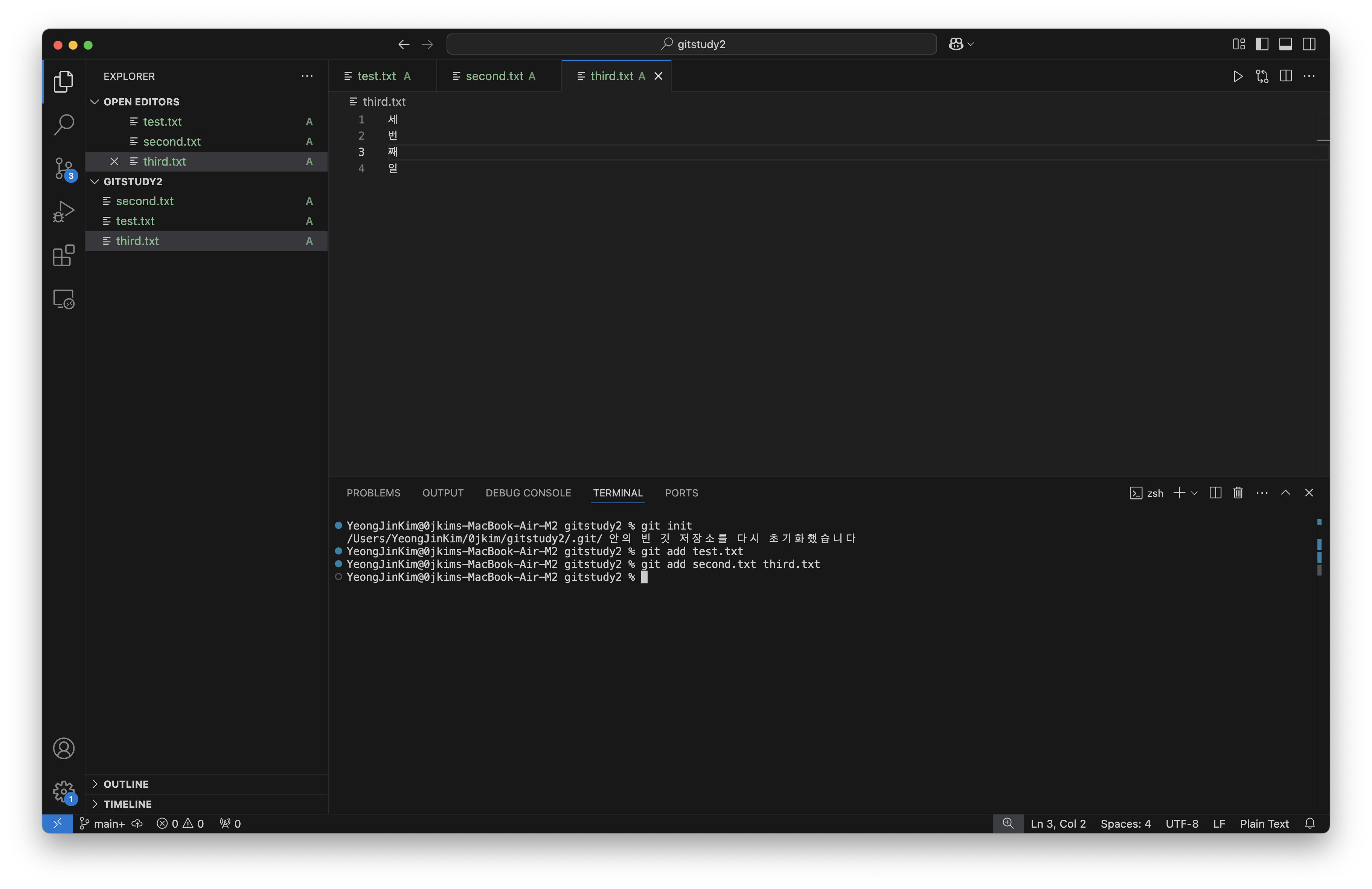Viewport: 1372px width, 889px height.
Task: Click the Run file play icon
Action: (x=1237, y=76)
